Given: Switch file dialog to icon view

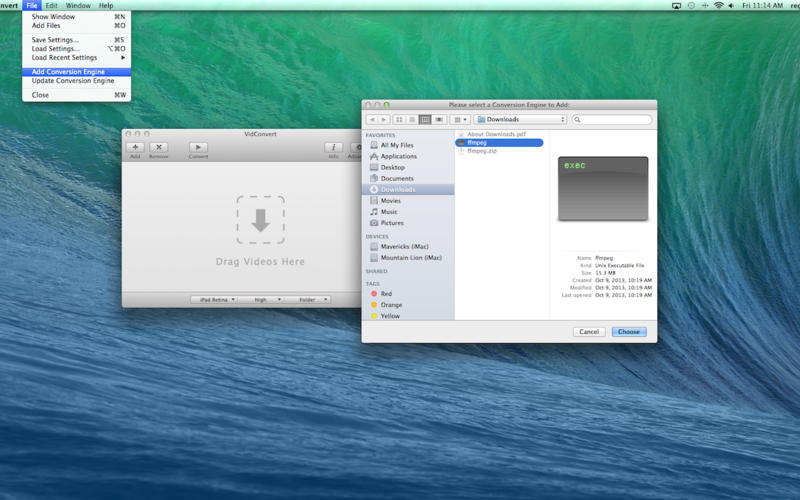Looking at the screenshot, I should pos(399,119).
